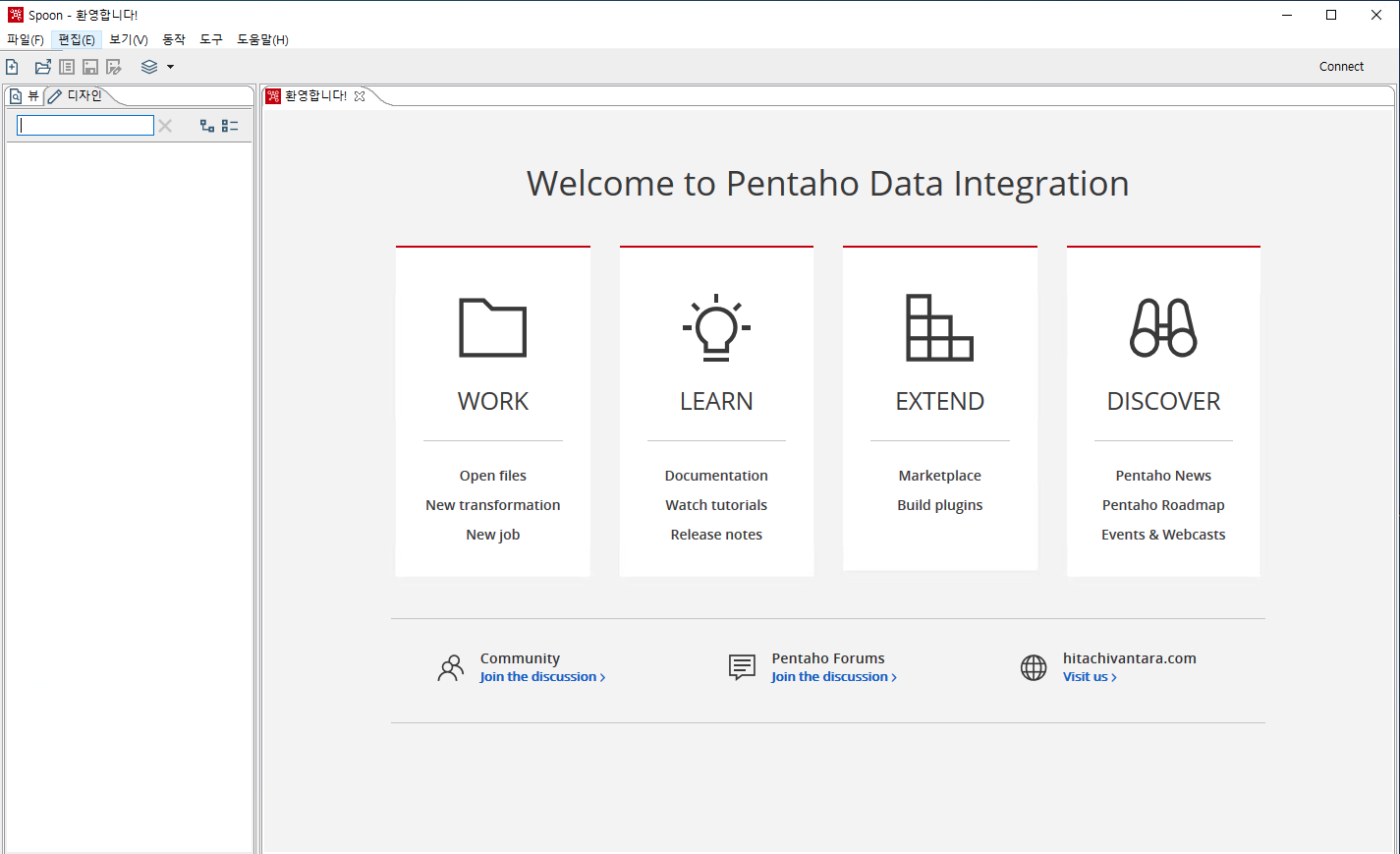The height and width of the screenshot is (854, 1400).
Task: Open the 도움말(H) menu
Action: [x=262, y=39]
